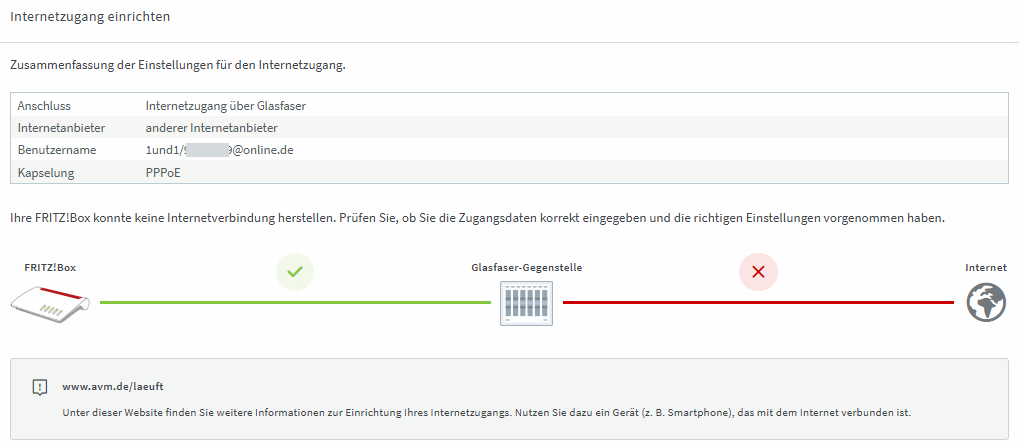Image resolution: width=1019 pixels, height=444 pixels.
Task: Click the Glasfaser-Gegenstelle label
Action: (x=527, y=267)
